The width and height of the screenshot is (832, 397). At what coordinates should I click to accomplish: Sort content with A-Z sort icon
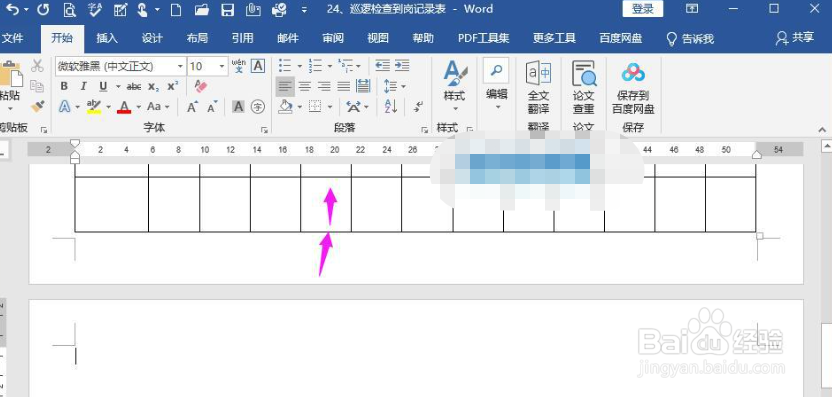pyautogui.click(x=391, y=106)
